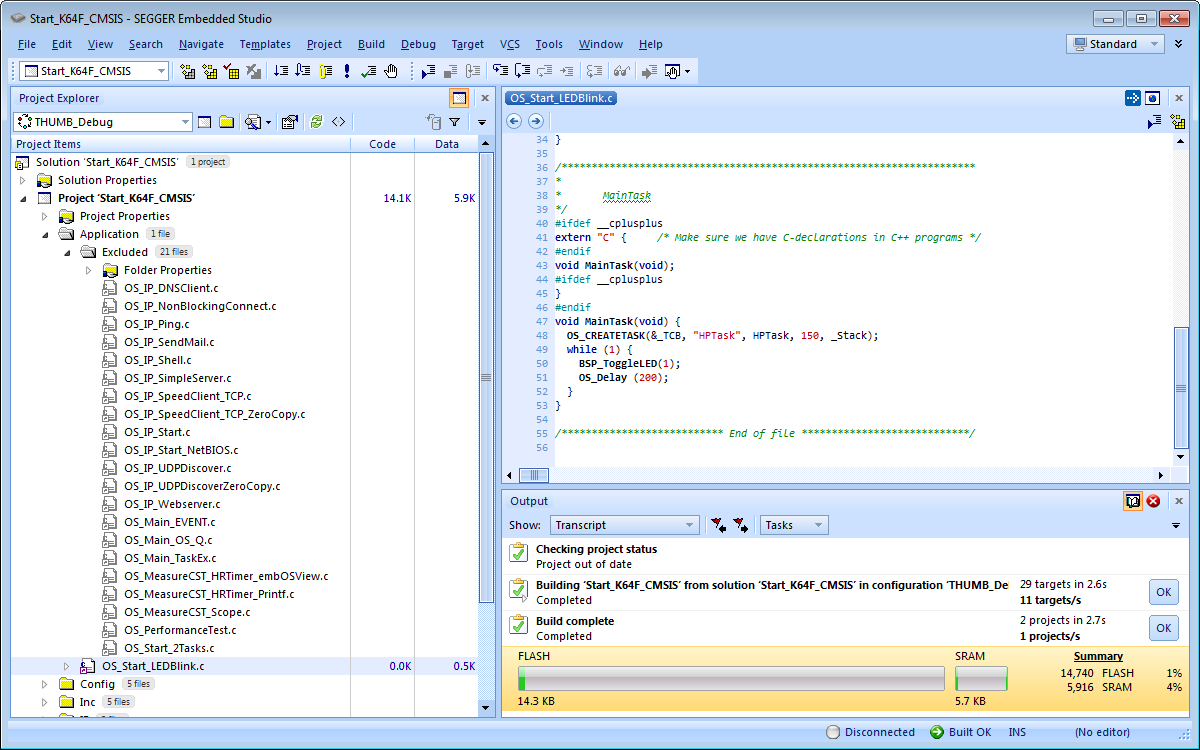1200x750 pixels.
Task: Click the green Built OK status icon
Action: click(937, 732)
